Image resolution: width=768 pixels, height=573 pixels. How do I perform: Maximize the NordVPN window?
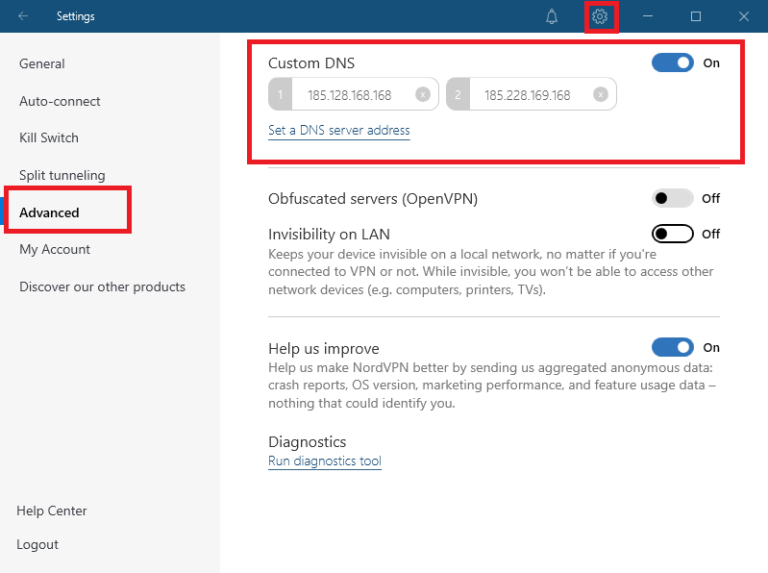[696, 16]
